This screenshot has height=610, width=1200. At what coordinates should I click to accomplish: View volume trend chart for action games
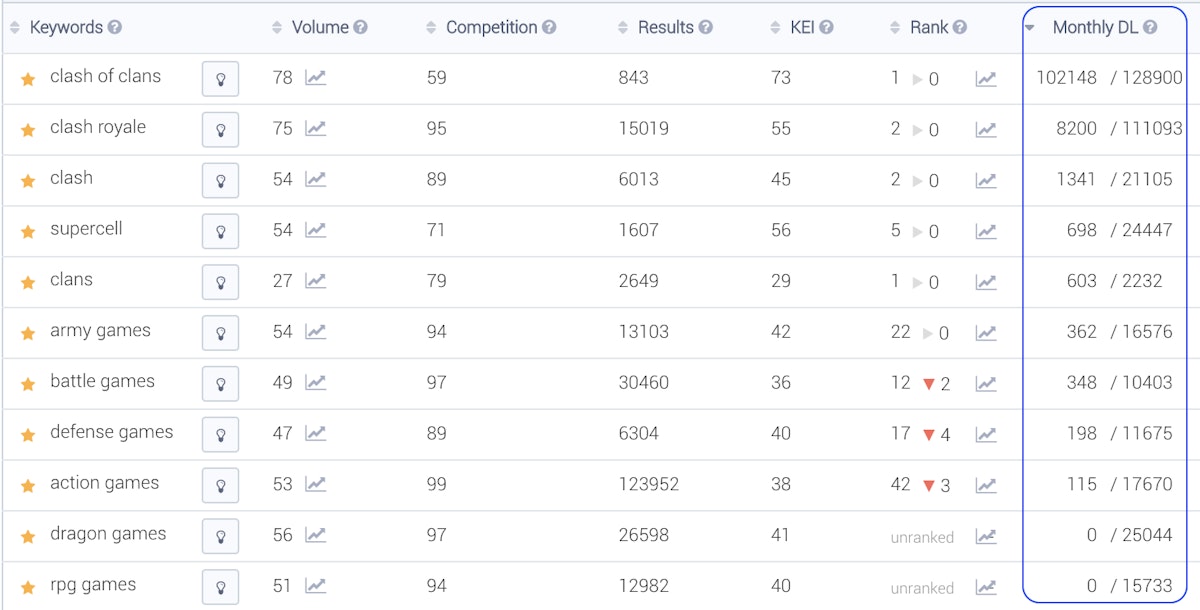pos(316,484)
